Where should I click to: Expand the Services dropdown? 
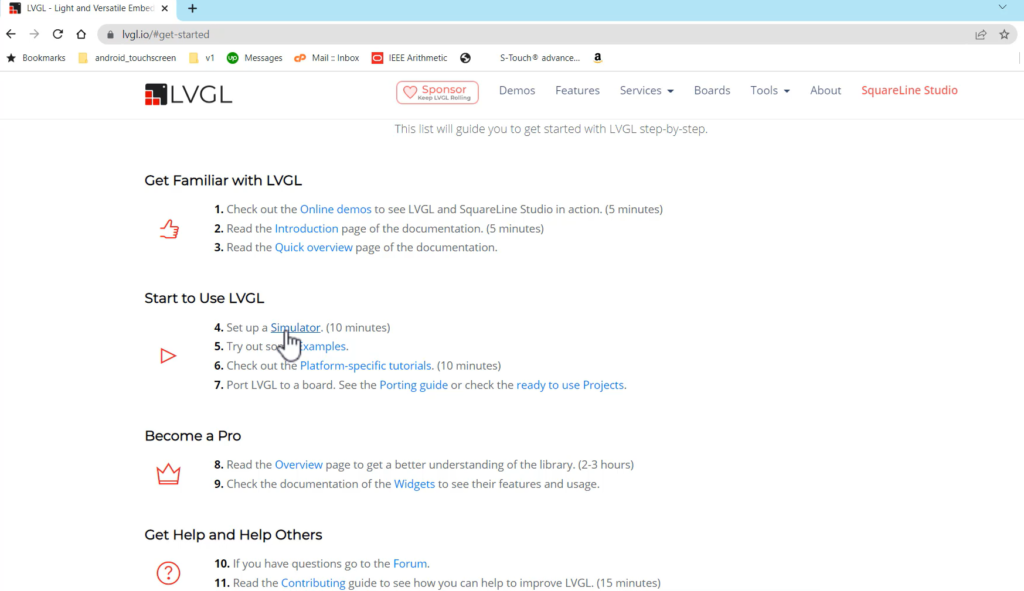(x=647, y=90)
